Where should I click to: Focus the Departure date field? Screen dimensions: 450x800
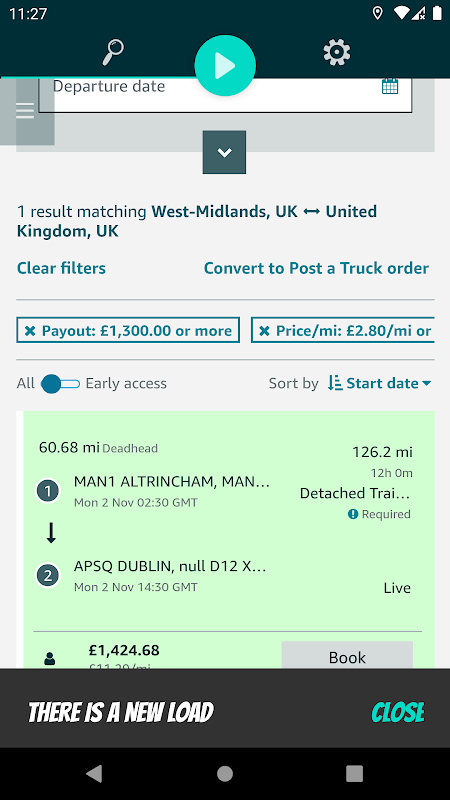click(225, 93)
